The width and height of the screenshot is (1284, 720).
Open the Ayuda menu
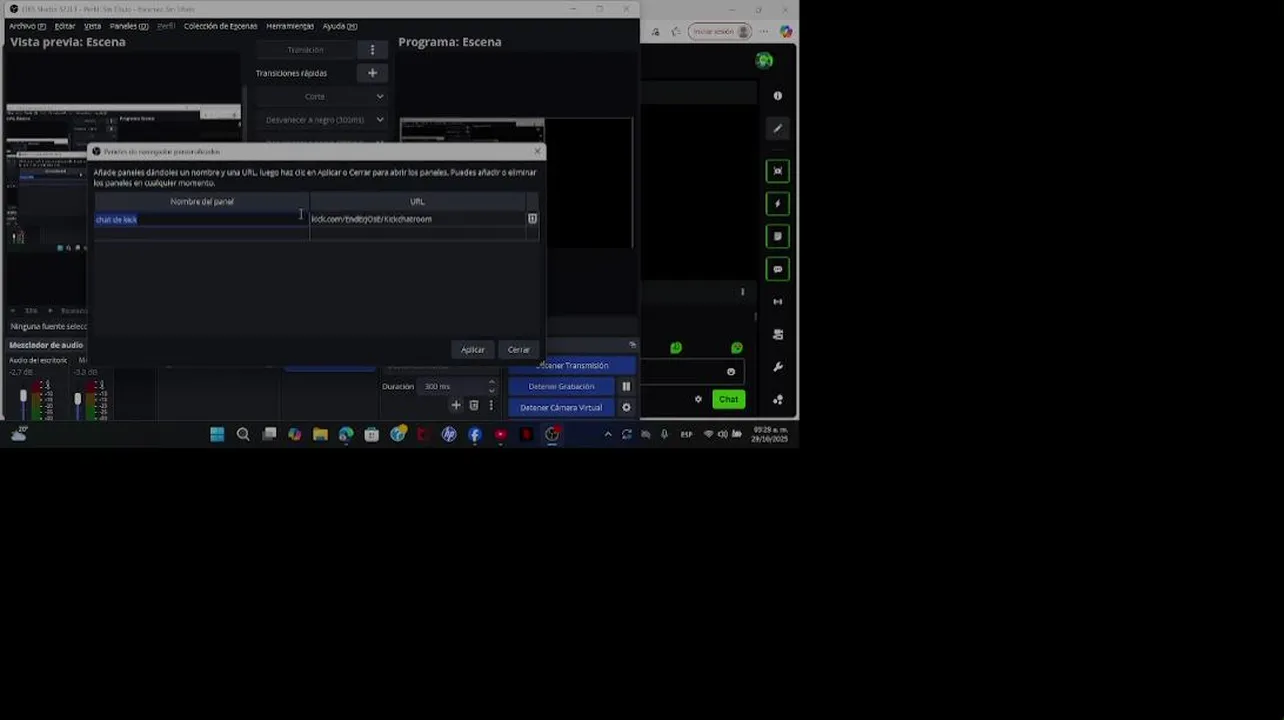[x=339, y=26]
